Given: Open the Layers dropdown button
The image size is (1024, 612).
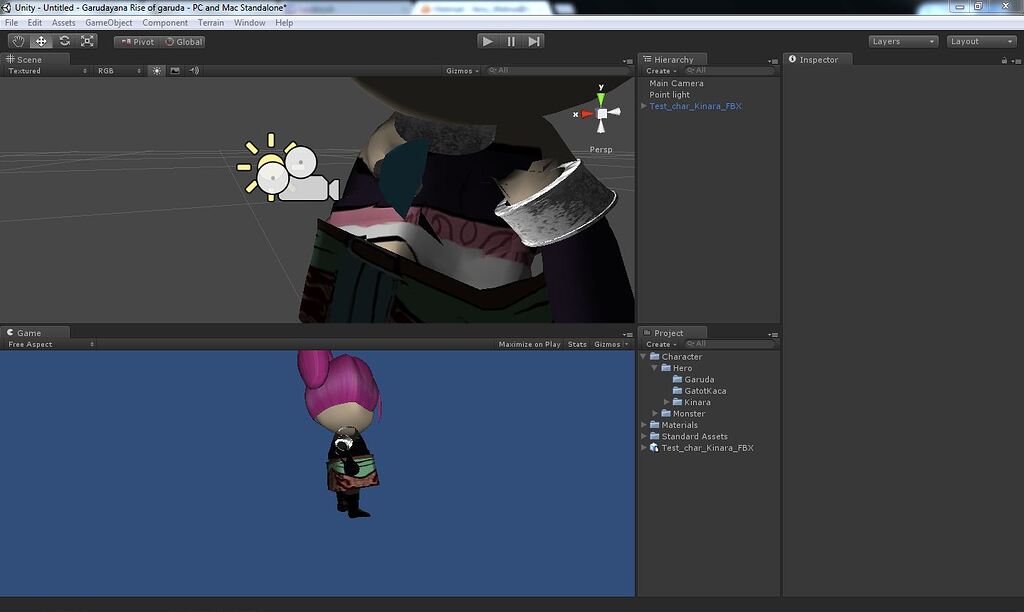Looking at the screenshot, I should click(x=901, y=41).
